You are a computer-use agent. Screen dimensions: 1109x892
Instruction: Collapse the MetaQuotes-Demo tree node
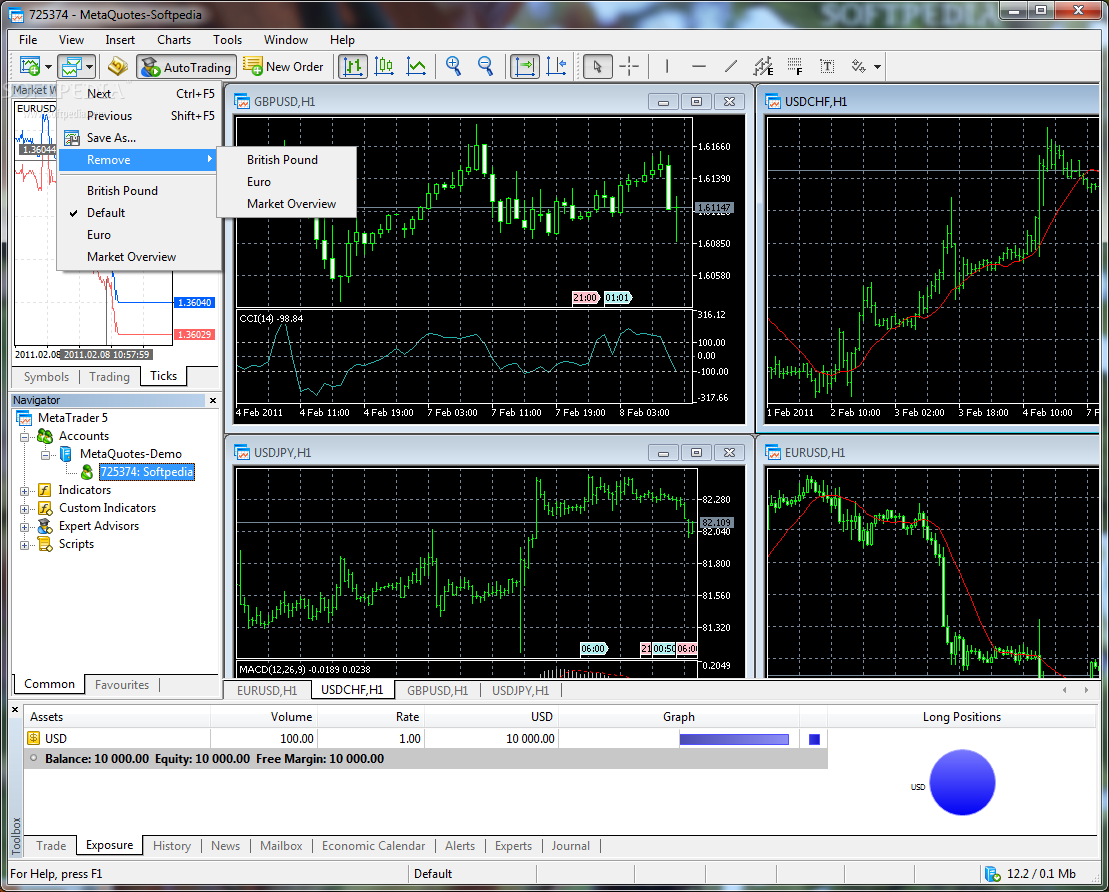(x=45, y=454)
